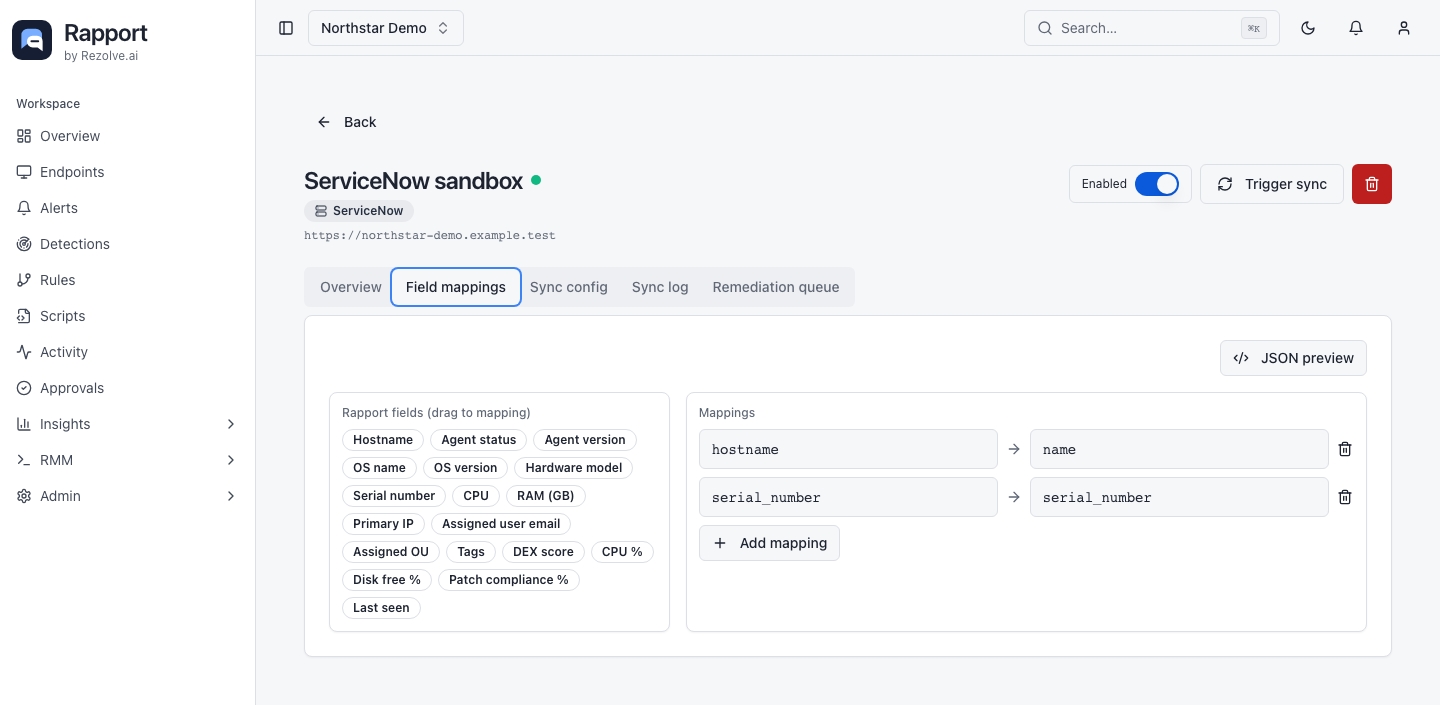This screenshot has height=705, width=1440.
Task: Open the Sync config tab
Action: coord(569,287)
